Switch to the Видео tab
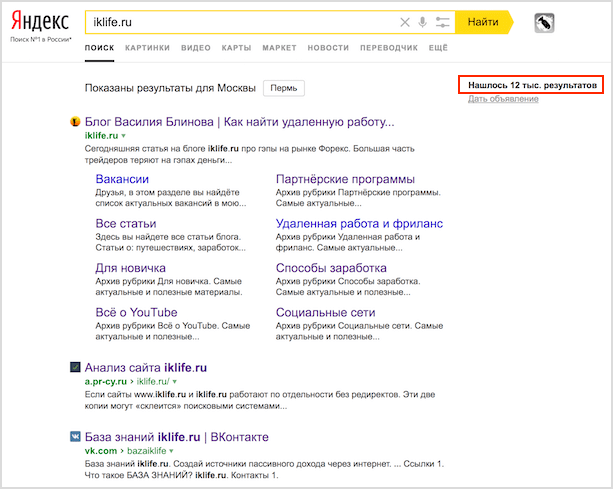Image resolution: width=613 pixels, height=489 pixels. [196, 48]
